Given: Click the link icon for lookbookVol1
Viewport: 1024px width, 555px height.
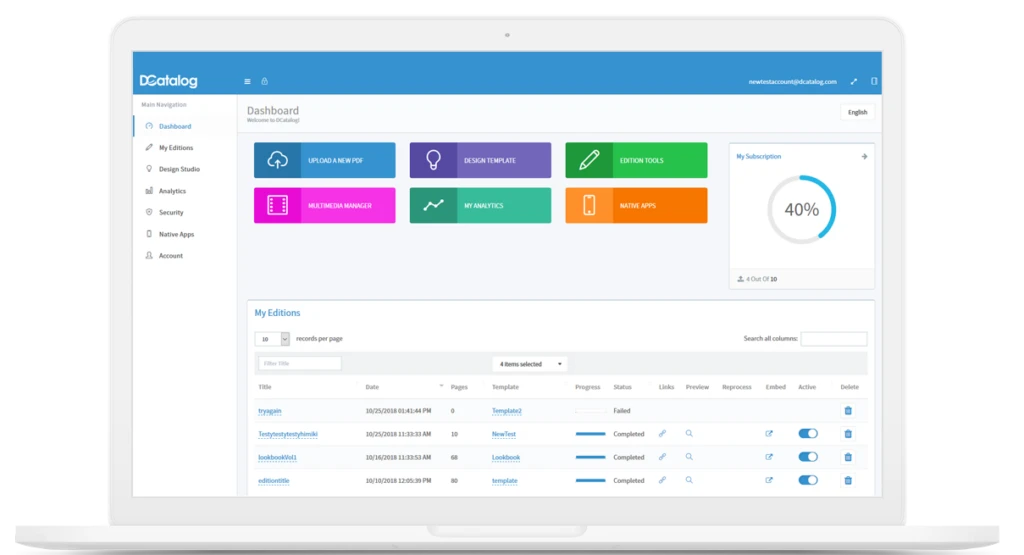Looking at the screenshot, I should (661, 457).
